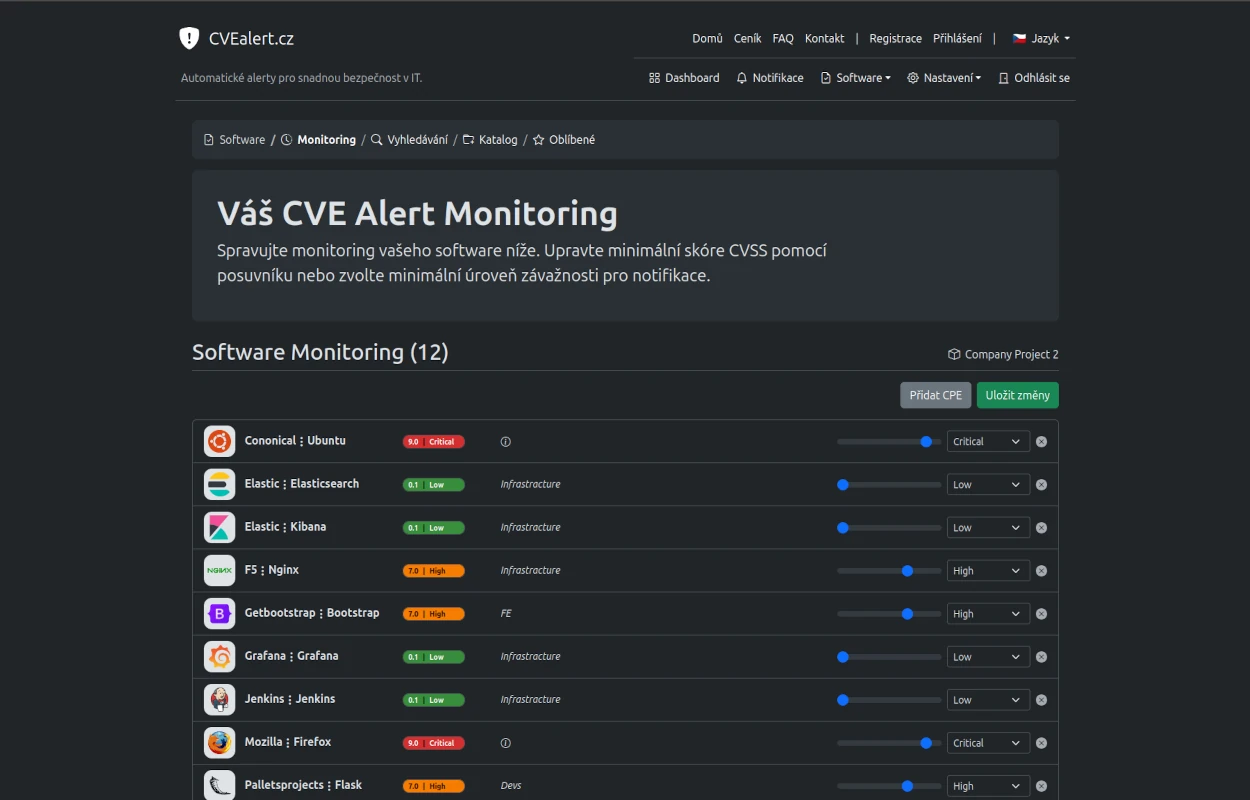Open the Oblíbené section in breadcrumb
Viewport: 1250px width, 800px height.
tap(563, 139)
